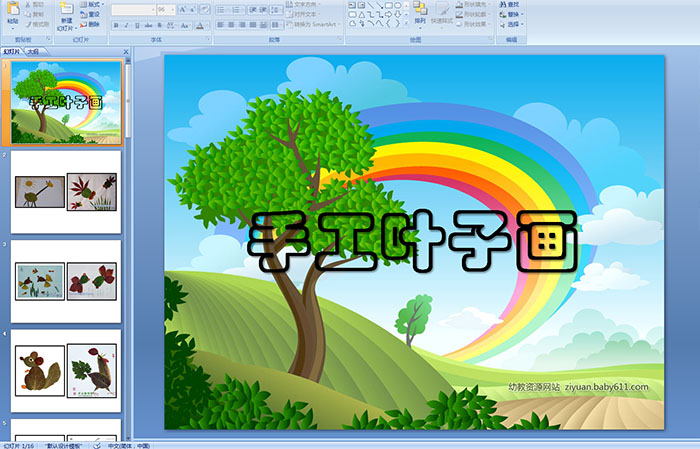Click the distributed alignment icon
This screenshot has width=700, height=449.
263,25
